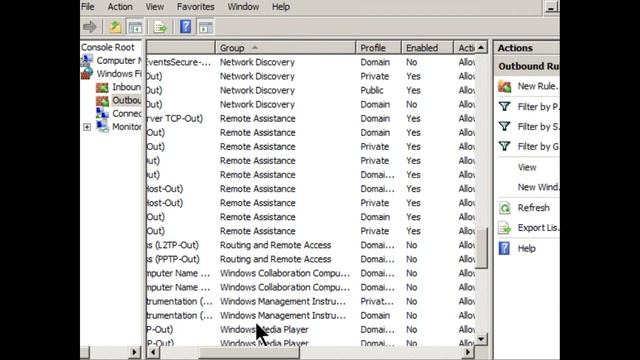Click New Rule link in Actions
Image resolution: width=640 pixels, height=360 pixels.
[x=538, y=86]
